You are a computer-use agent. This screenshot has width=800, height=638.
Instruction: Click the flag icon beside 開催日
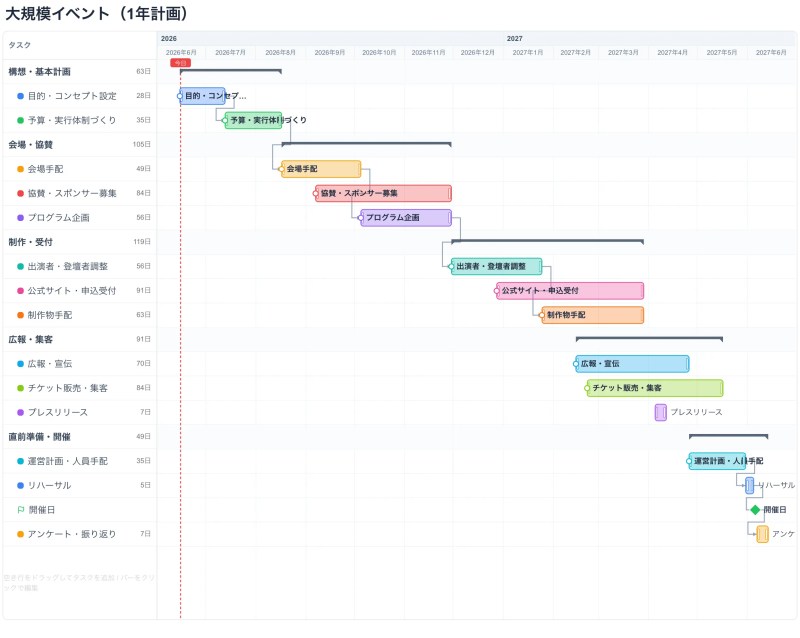(21, 510)
